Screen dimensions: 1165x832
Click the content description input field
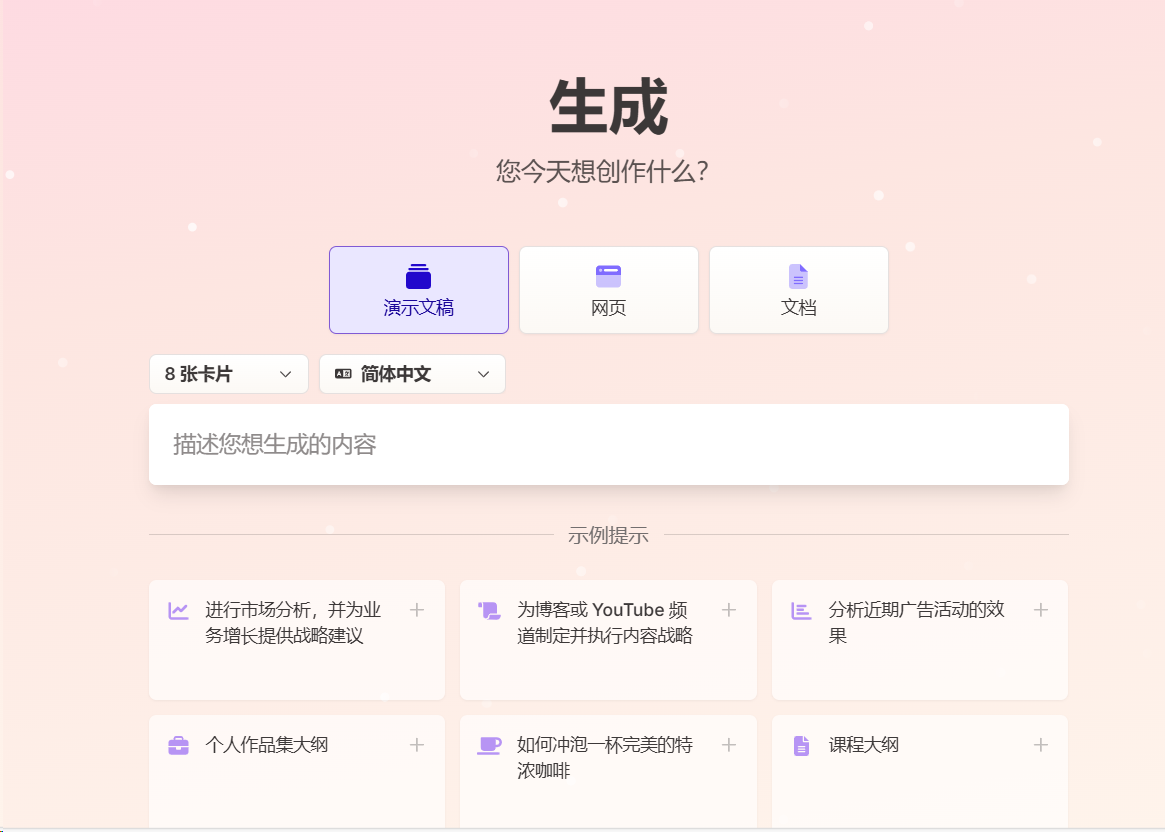point(608,443)
